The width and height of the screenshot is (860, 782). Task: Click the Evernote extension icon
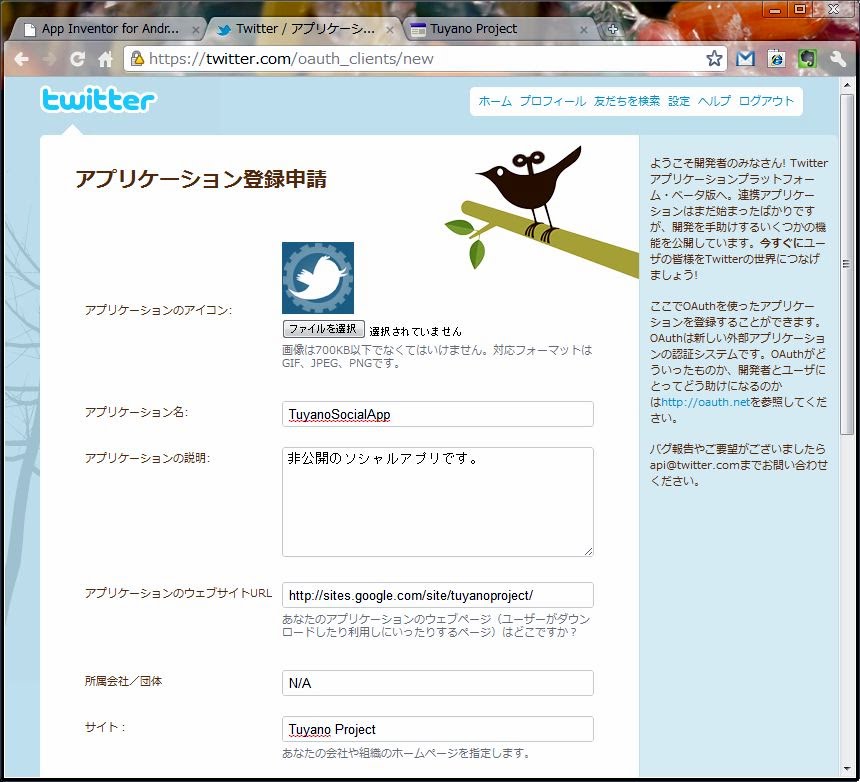[807, 59]
